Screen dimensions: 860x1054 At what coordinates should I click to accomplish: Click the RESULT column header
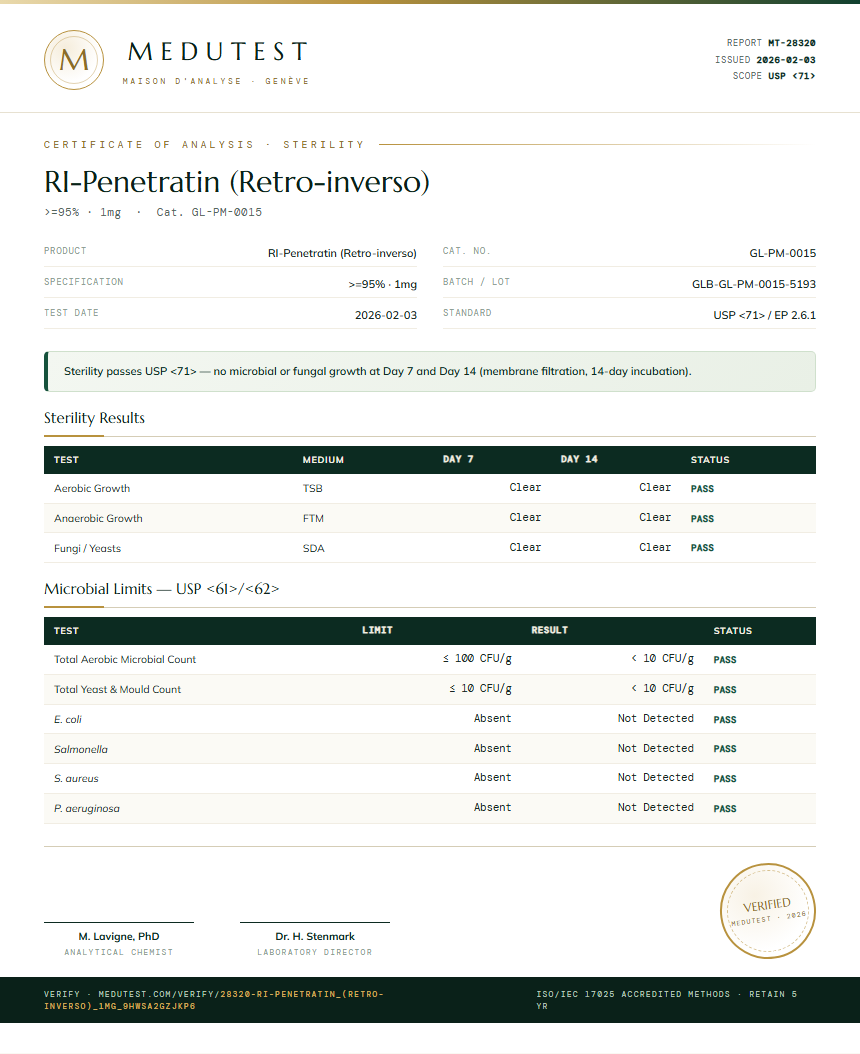pos(549,630)
